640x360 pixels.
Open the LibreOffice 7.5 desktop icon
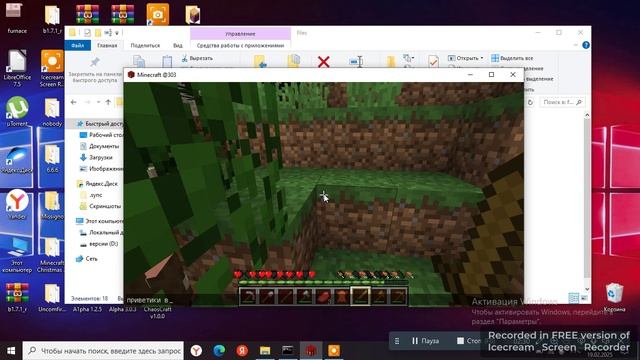(17, 68)
